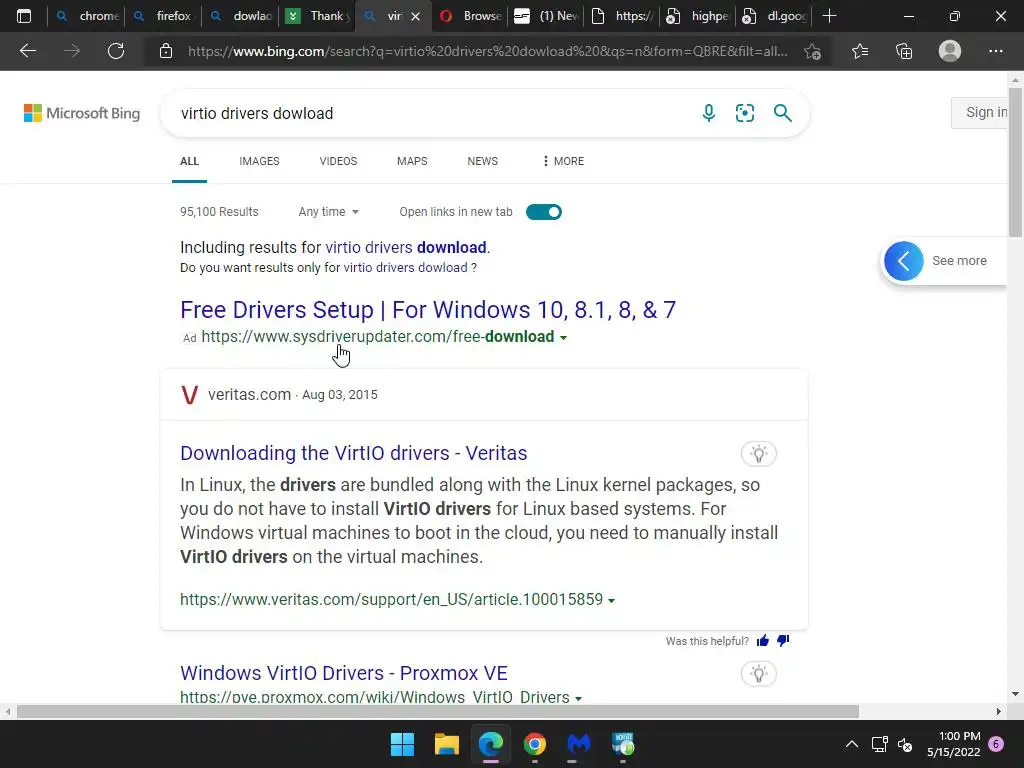Viewport: 1024px width, 768px height.
Task: Switch to the highpe browser tab
Action: click(x=697, y=16)
